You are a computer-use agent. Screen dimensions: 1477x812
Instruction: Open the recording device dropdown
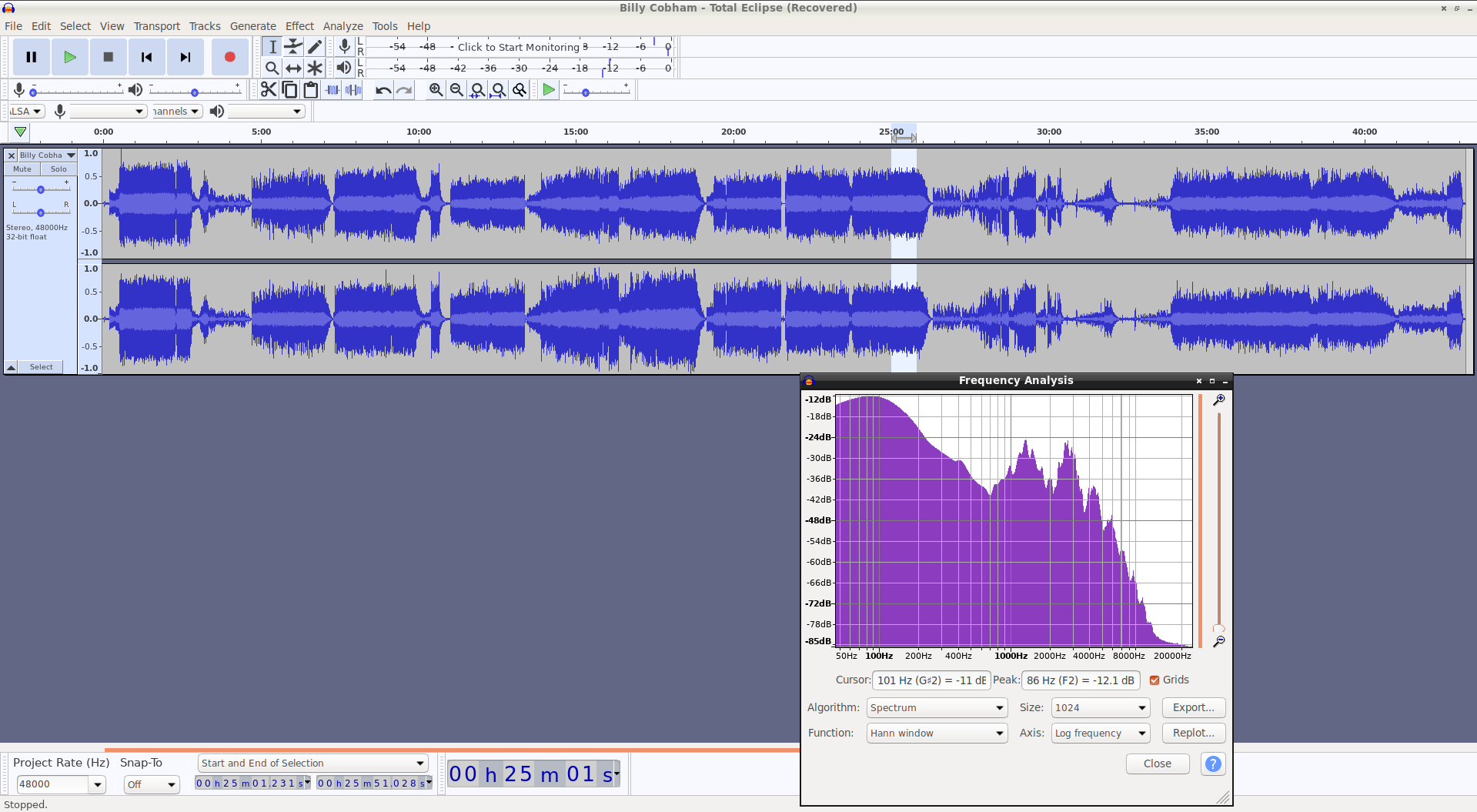109,112
